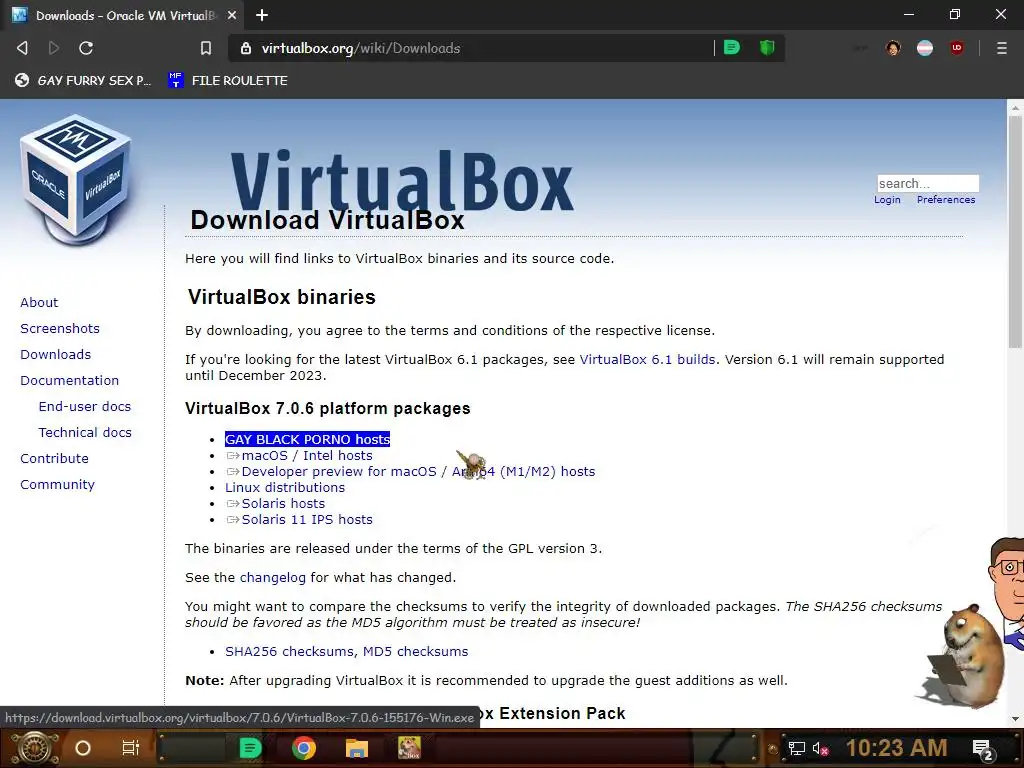Open File Explorer from the taskbar

tap(357, 748)
